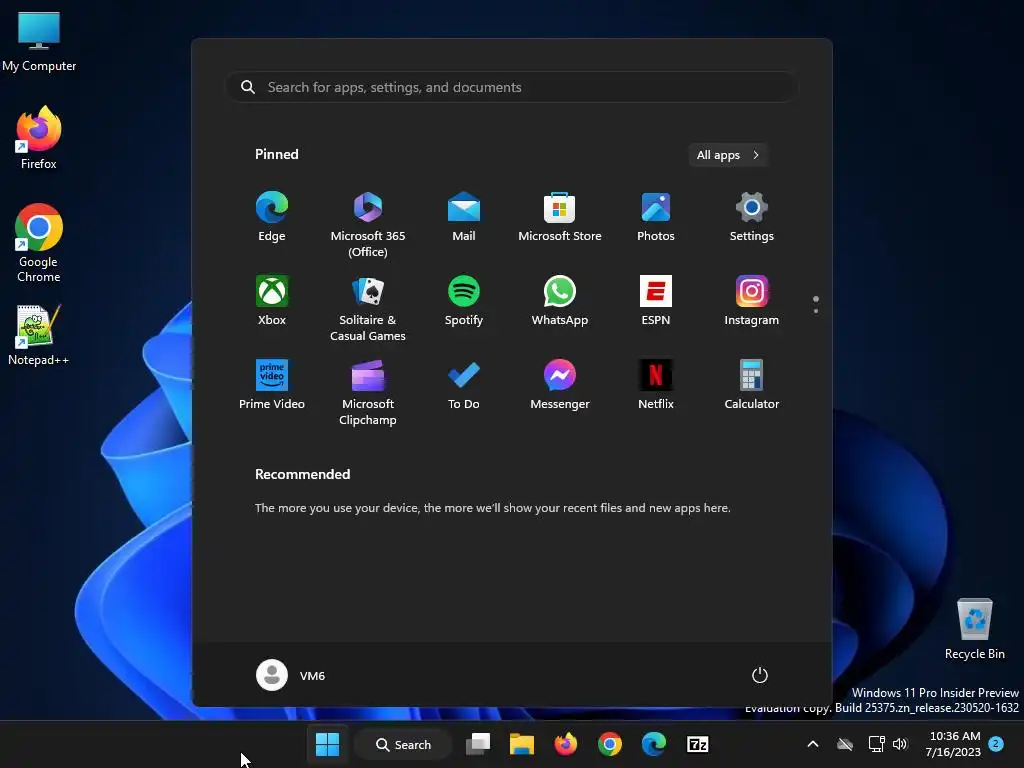This screenshot has height=768, width=1024.
Task: Open Microsoft Store from Start menu
Action: pos(560,217)
